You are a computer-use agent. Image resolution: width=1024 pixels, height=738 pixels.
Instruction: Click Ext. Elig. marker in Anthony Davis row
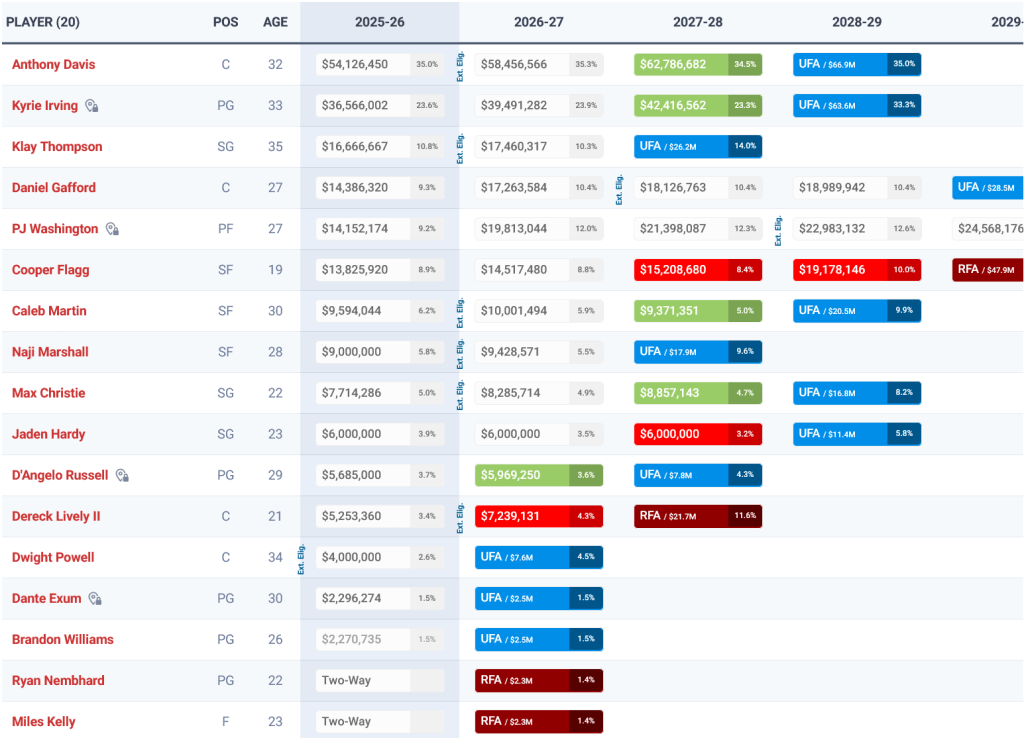[461, 65]
